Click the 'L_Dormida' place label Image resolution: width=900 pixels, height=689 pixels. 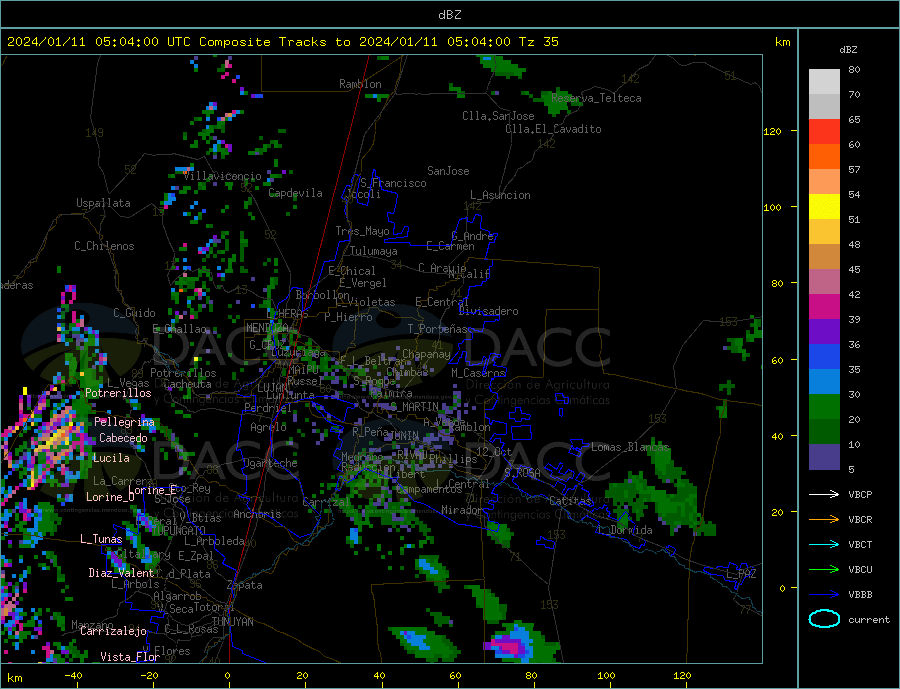(626, 529)
